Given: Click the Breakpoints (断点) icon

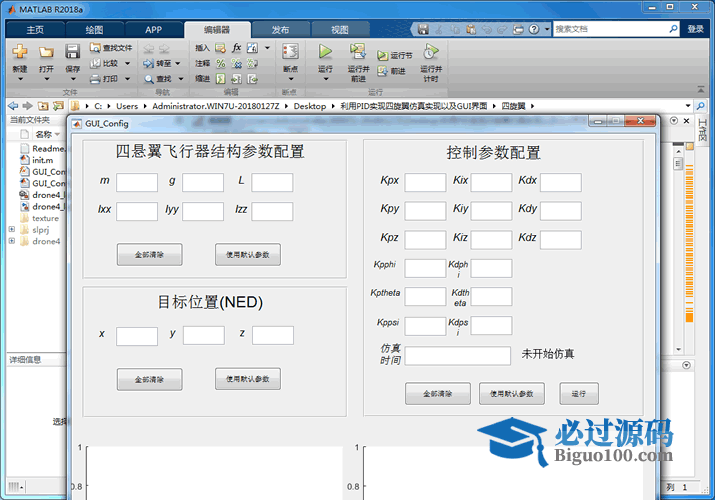Looking at the screenshot, I should point(290,51).
